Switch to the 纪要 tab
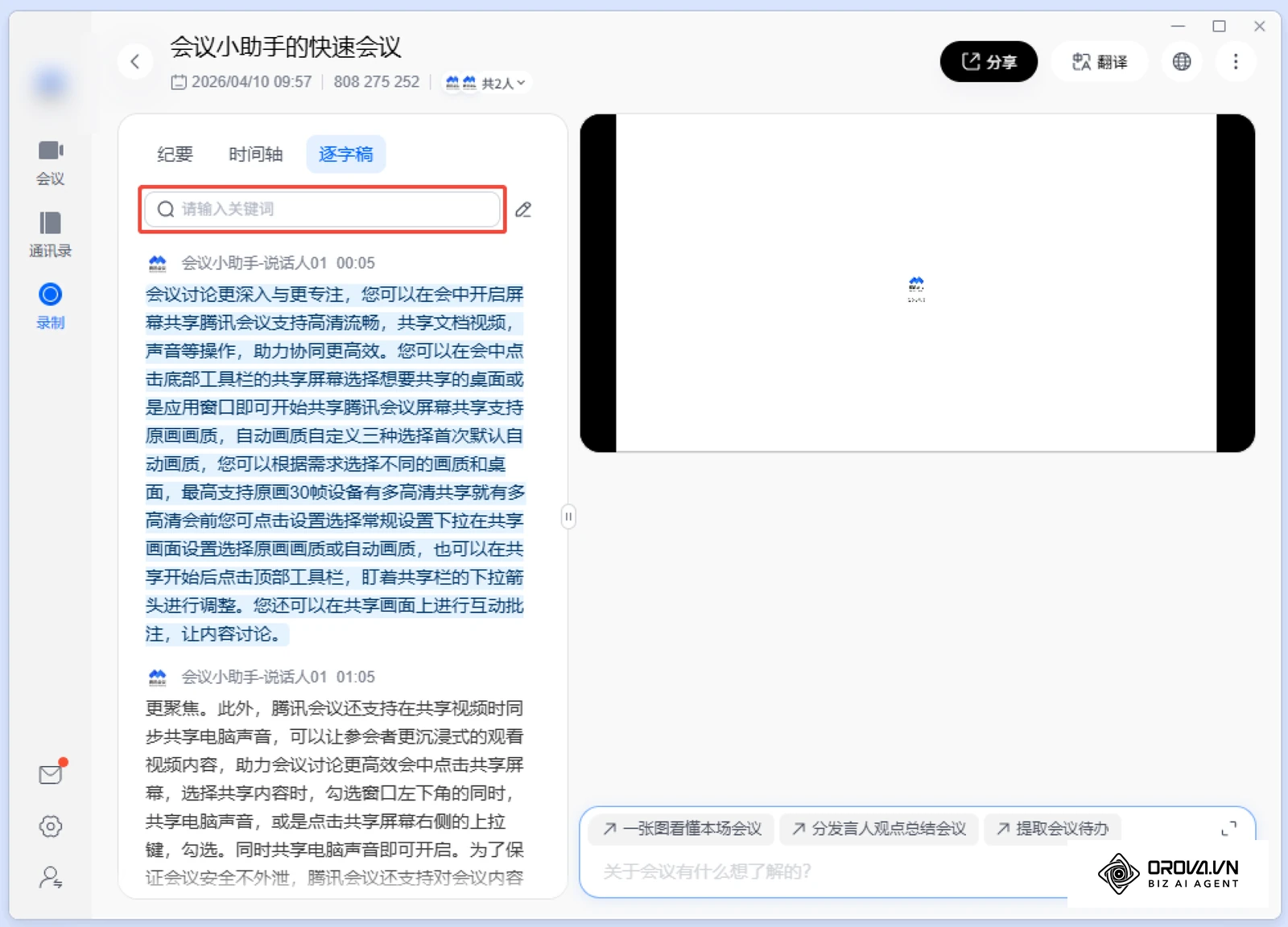The width and height of the screenshot is (1288, 927). (175, 154)
